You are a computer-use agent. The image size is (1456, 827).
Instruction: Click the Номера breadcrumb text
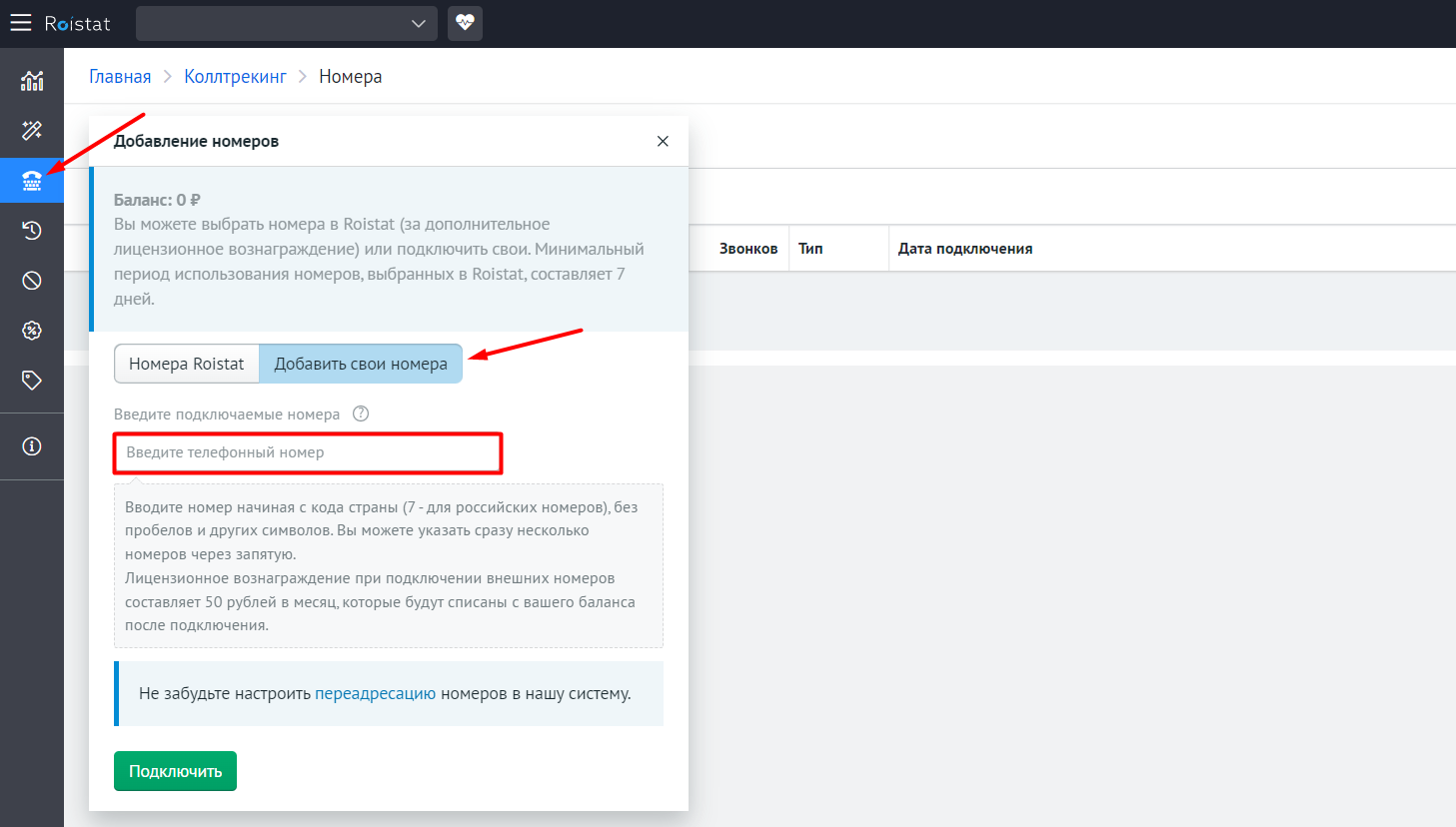pyautogui.click(x=350, y=77)
